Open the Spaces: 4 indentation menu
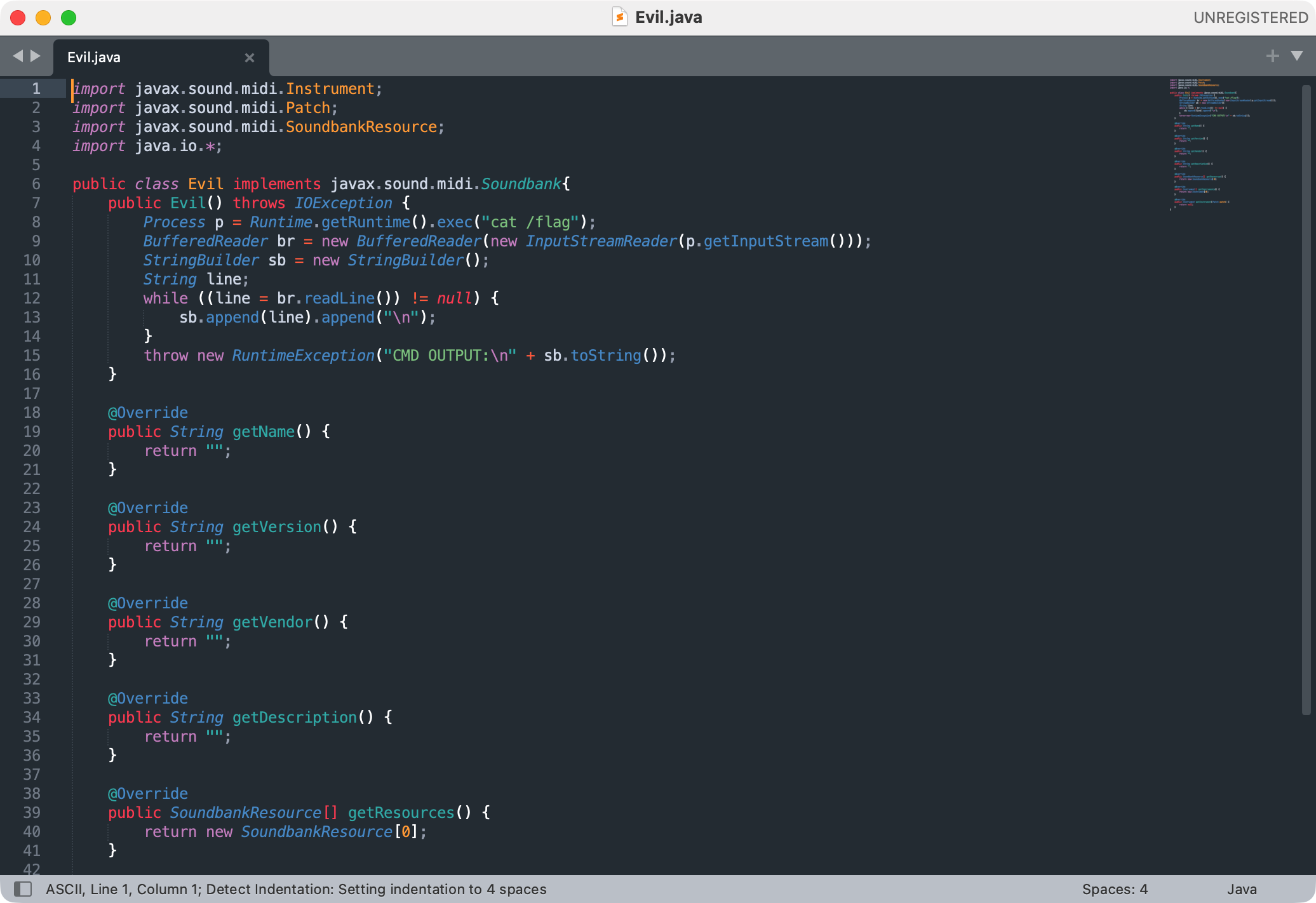Screen dimensions: 1316x903 click(x=1115, y=889)
